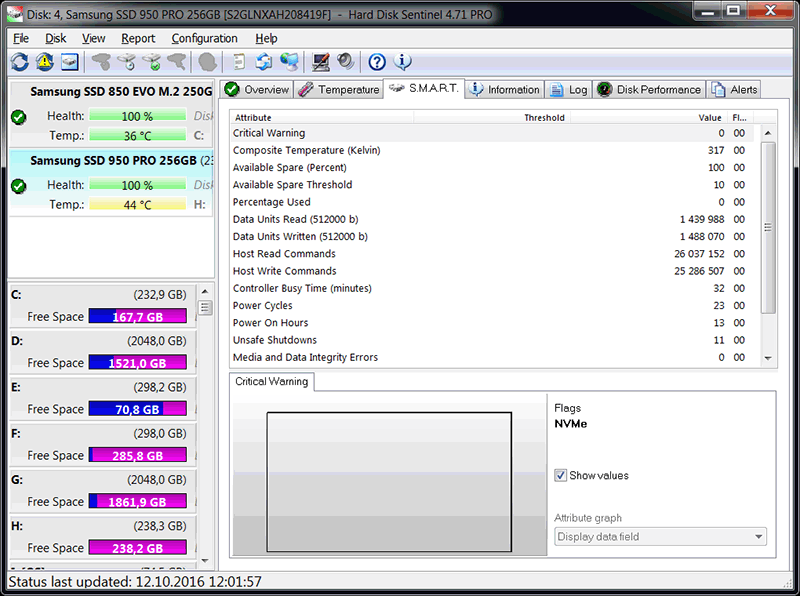Open the View menu
The height and width of the screenshot is (596, 800).
coord(93,39)
